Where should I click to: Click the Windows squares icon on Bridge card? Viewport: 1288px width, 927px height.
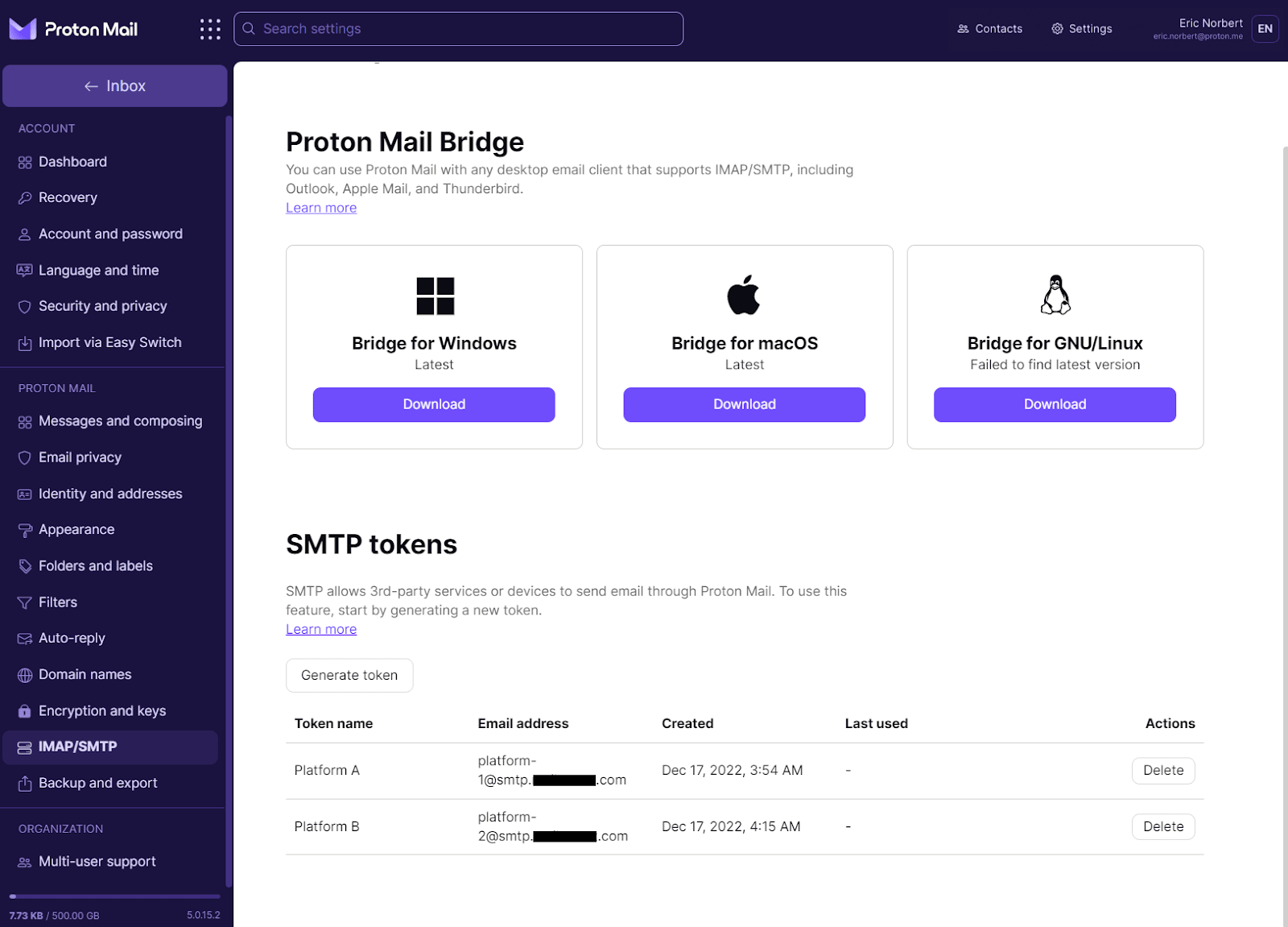pyautogui.click(x=434, y=296)
